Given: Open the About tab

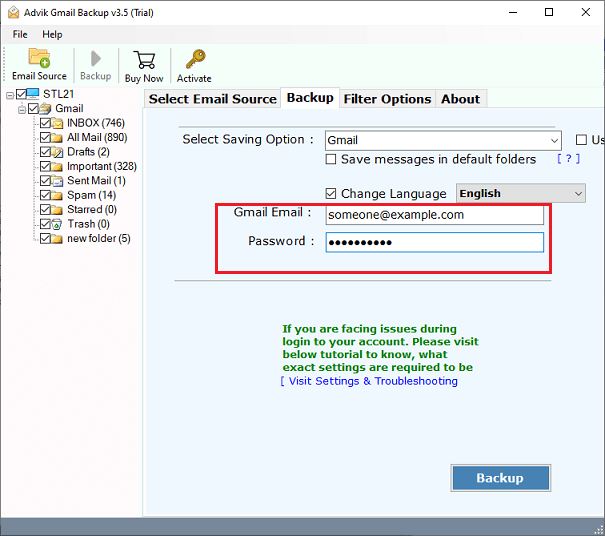Looking at the screenshot, I should 461,99.
